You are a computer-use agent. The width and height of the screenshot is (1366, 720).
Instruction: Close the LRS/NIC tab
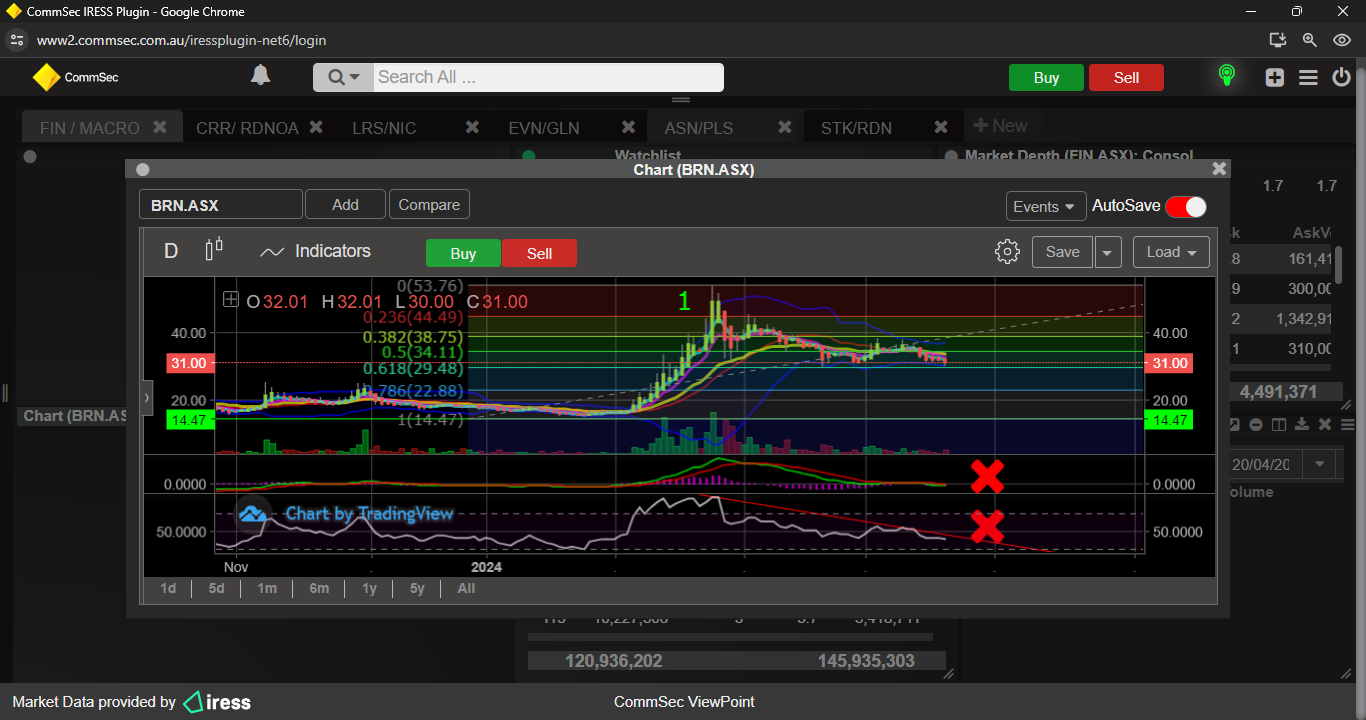tap(472, 127)
